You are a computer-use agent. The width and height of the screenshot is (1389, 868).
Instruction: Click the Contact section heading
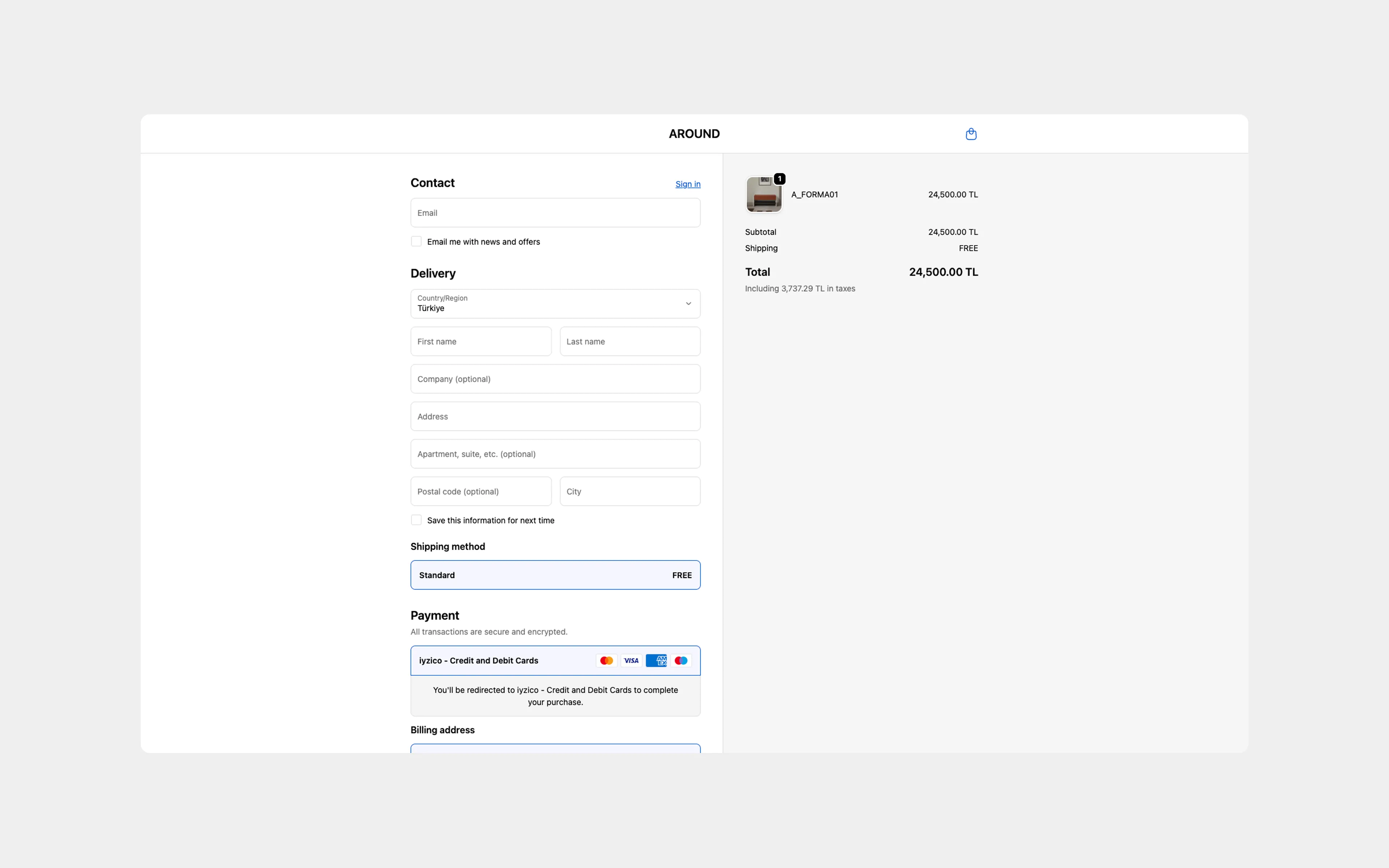[432, 183]
